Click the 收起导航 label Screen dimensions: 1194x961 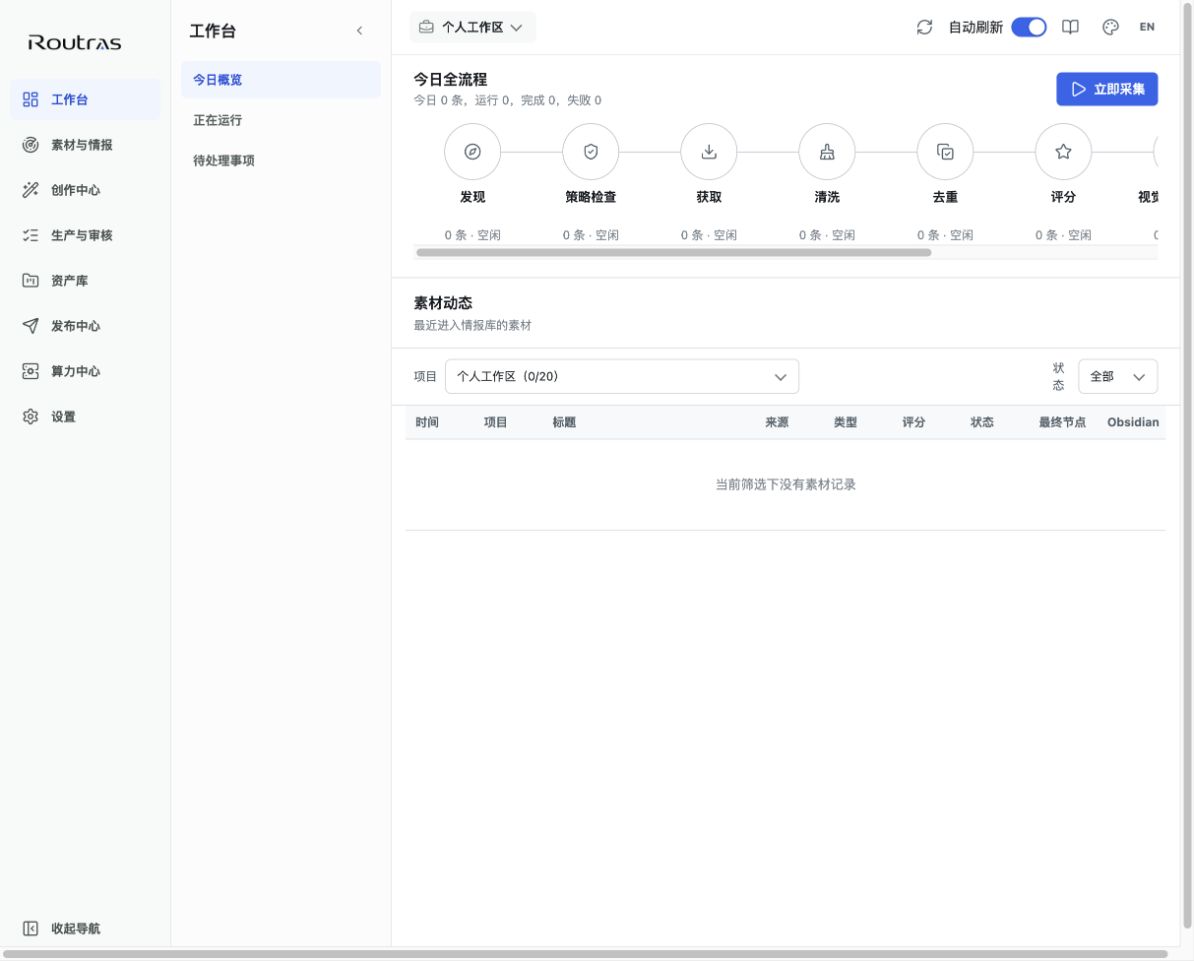pyautogui.click(x=75, y=928)
